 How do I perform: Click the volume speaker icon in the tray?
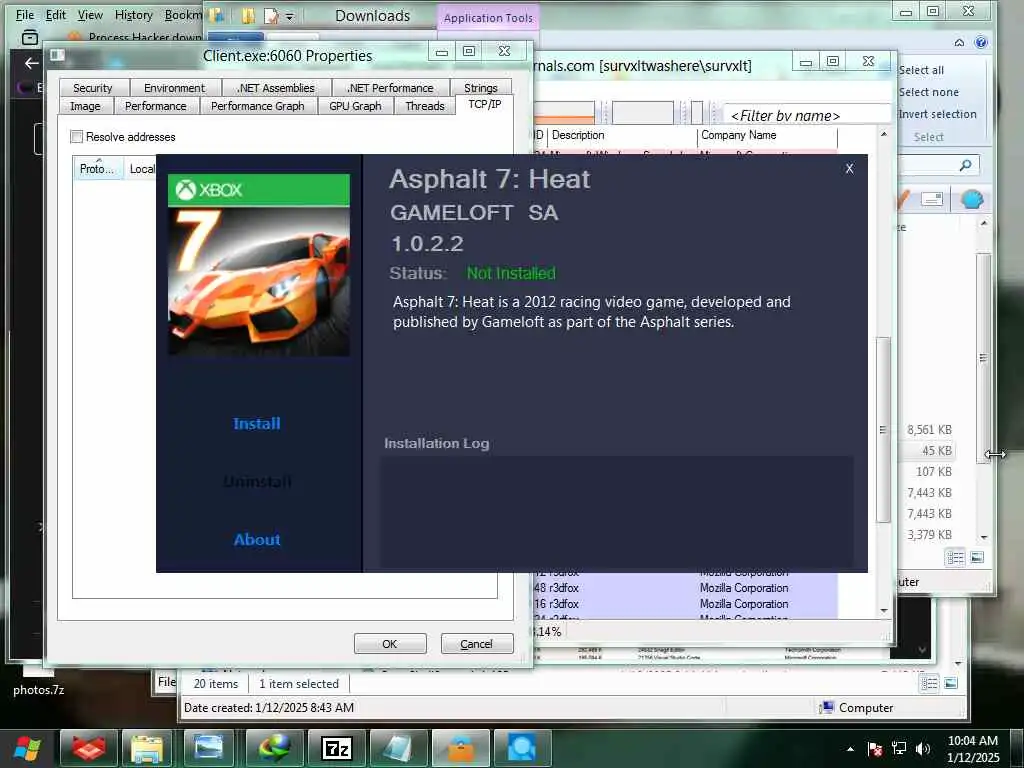(x=923, y=749)
